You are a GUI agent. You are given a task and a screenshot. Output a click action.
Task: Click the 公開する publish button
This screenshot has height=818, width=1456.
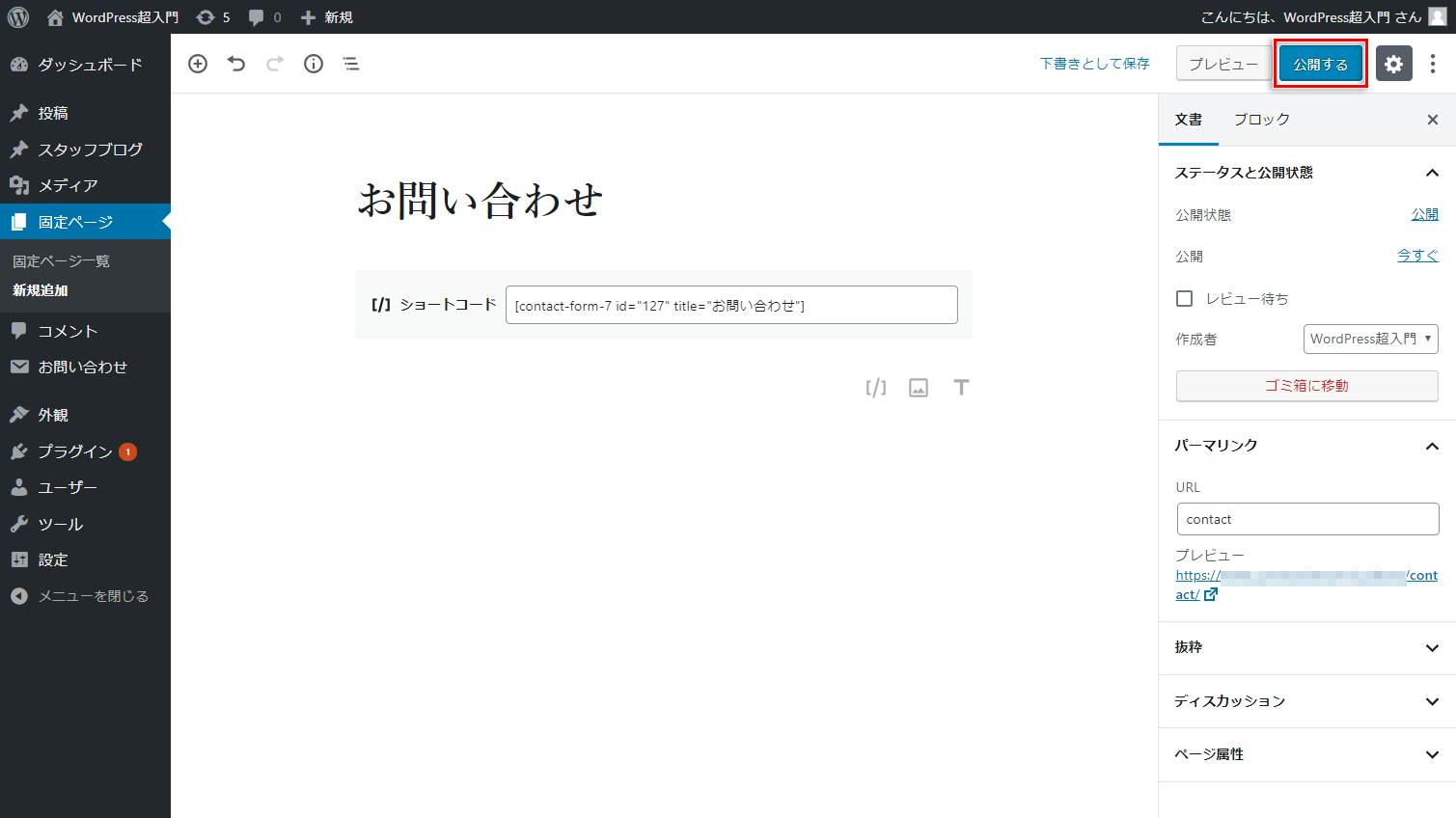(x=1320, y=65)
